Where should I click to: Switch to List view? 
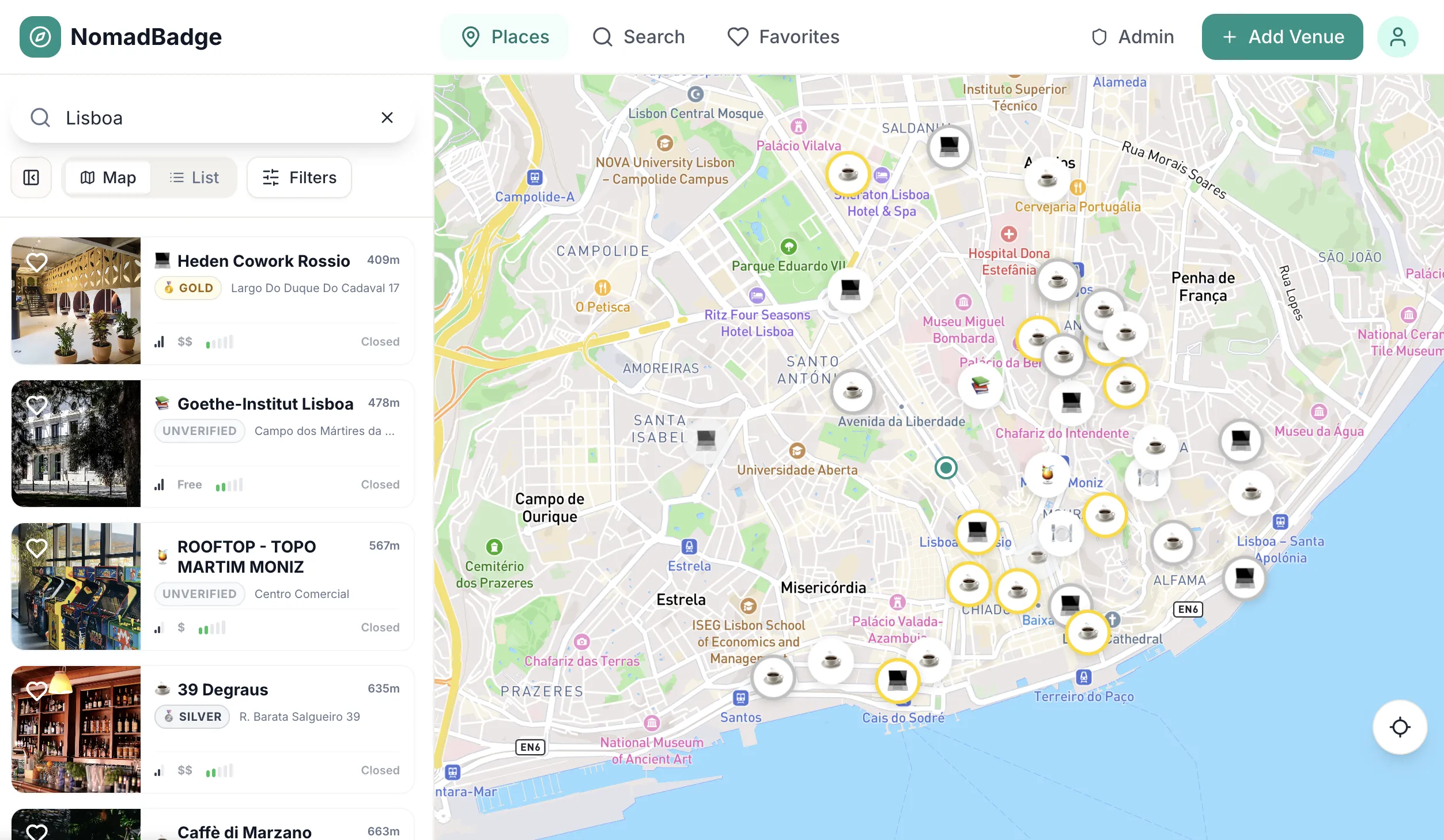(x=194, y=177)
